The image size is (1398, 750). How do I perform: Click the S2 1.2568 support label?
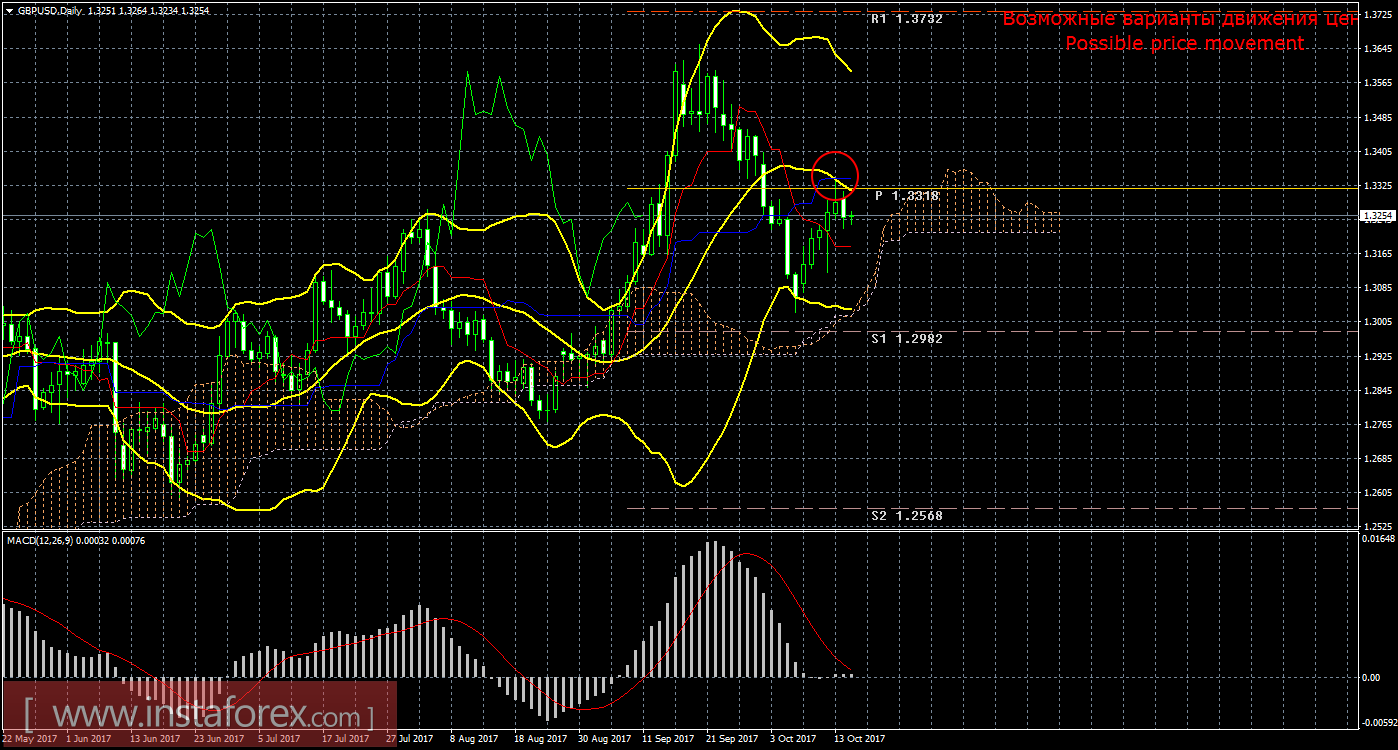tap(905, 515)
